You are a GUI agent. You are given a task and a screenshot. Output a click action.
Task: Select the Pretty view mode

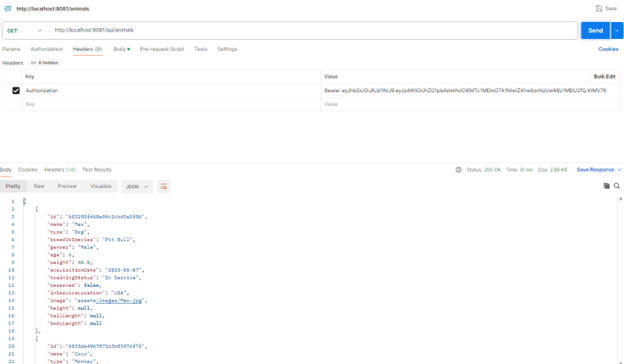pyautogui.click(x=13, y=186)
